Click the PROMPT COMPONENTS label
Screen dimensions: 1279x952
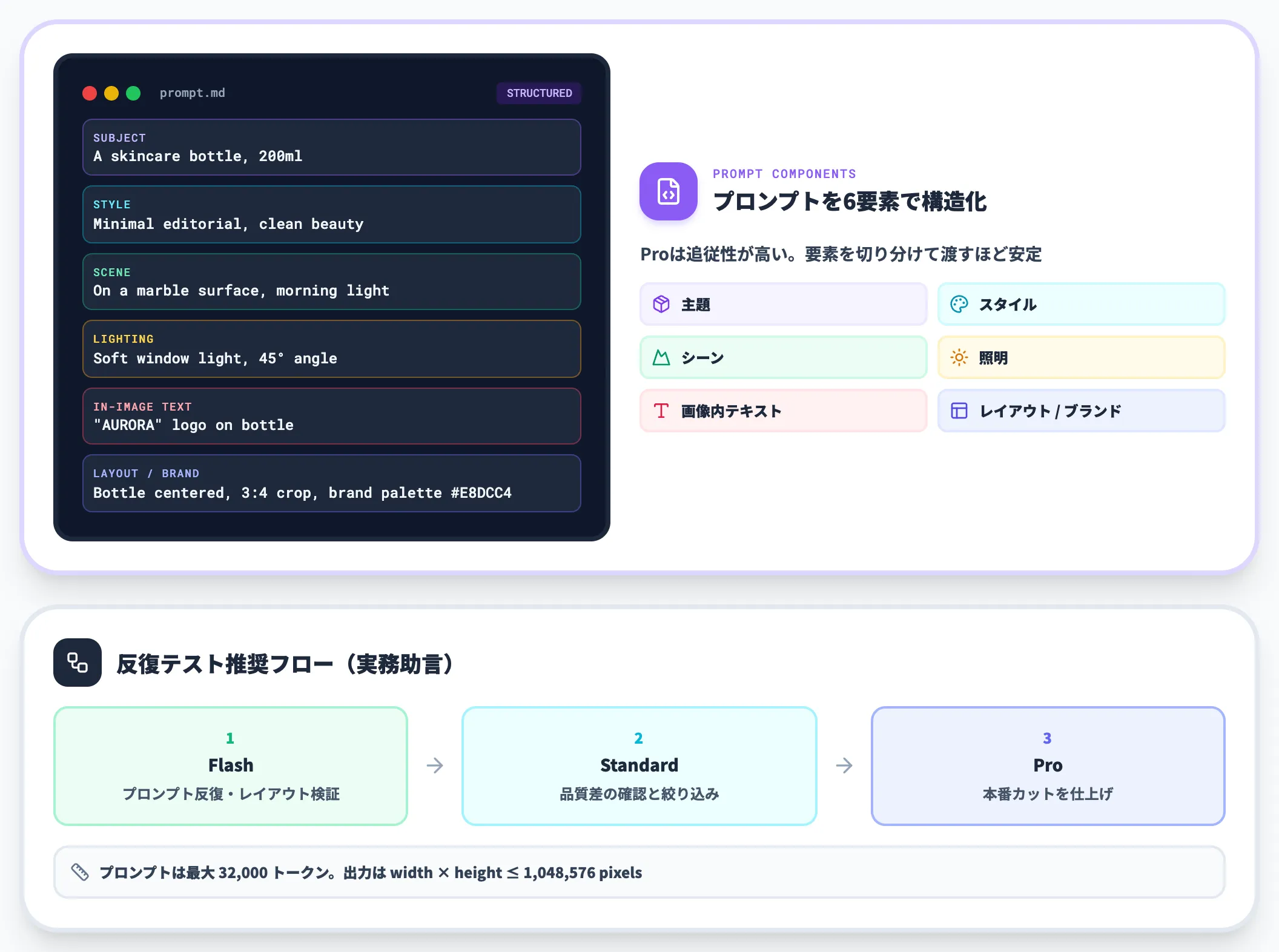point(784,174)
